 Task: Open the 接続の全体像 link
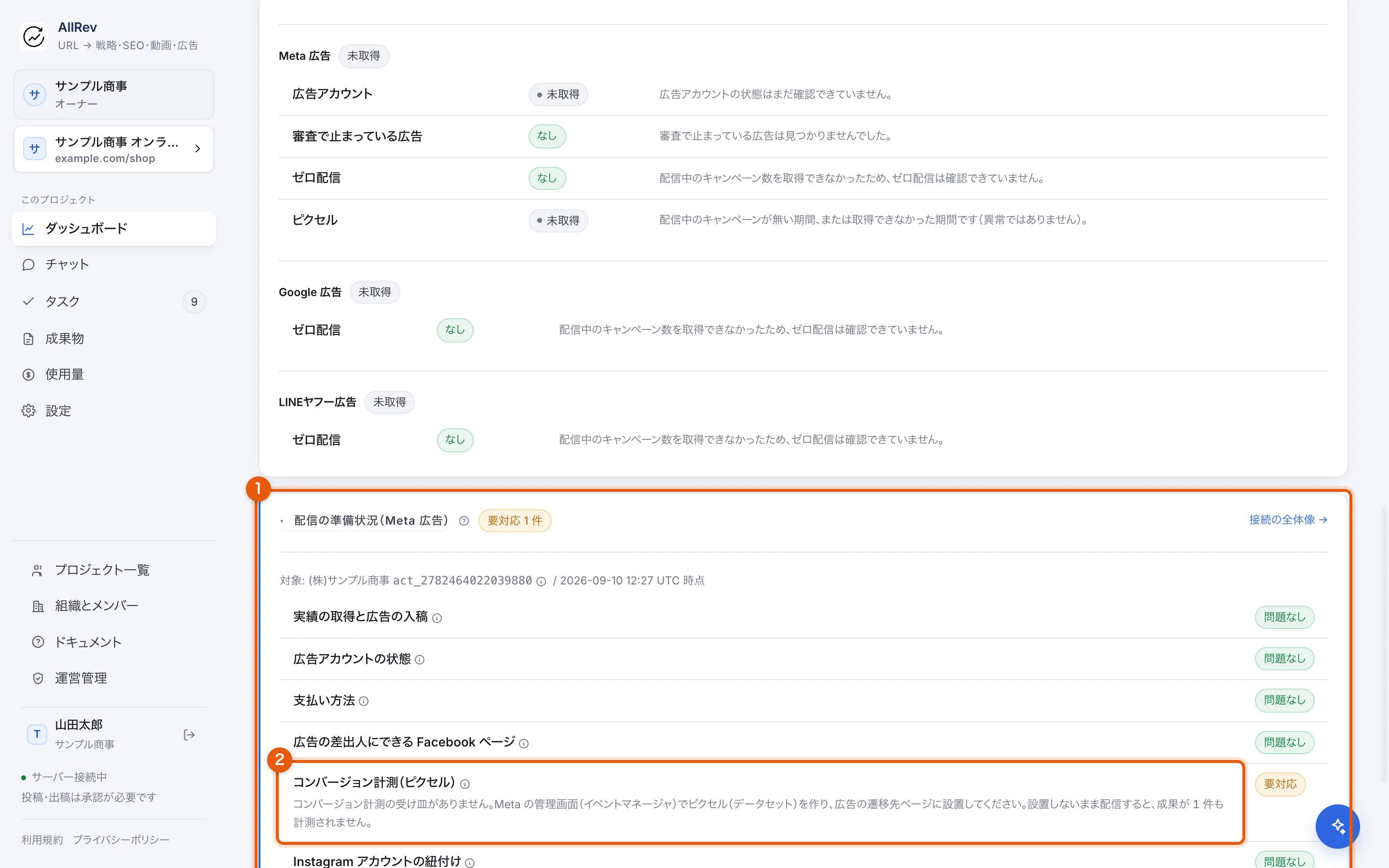[1288, 519]
